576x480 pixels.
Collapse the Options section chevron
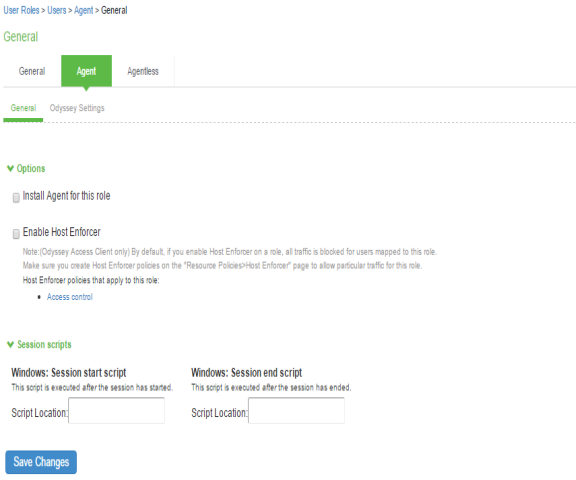tap(10, 169)
